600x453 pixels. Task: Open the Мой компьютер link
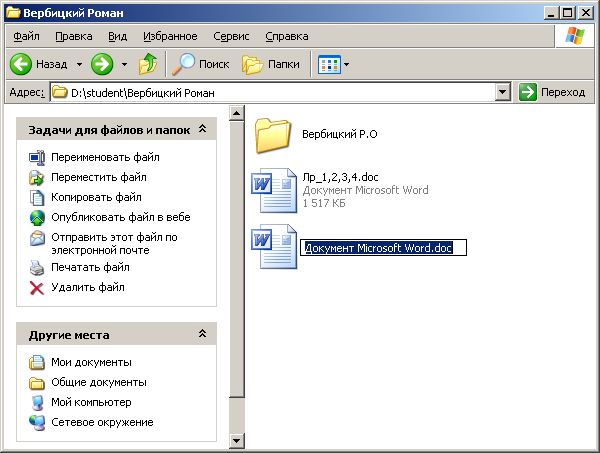coord(91,402)
